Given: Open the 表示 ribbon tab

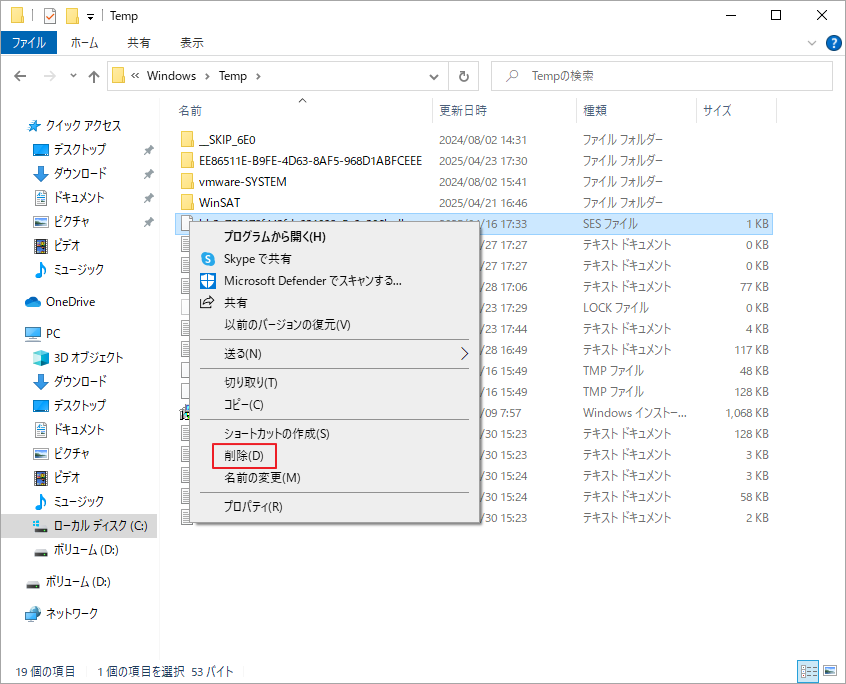Looking at the screenshot, I should click(192, 43).
